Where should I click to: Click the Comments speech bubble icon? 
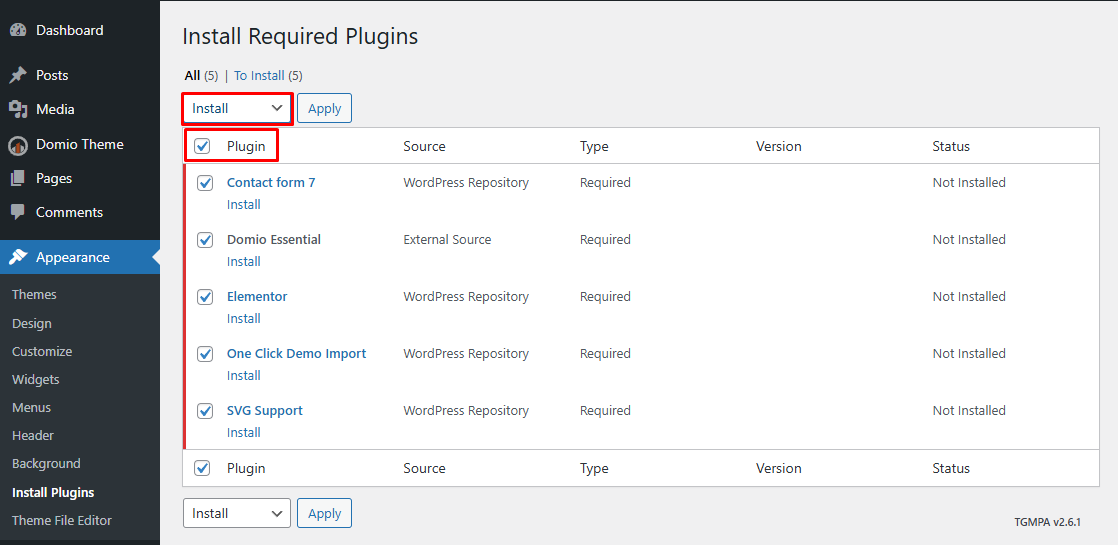pyautogui.click(x=18, y=213)
